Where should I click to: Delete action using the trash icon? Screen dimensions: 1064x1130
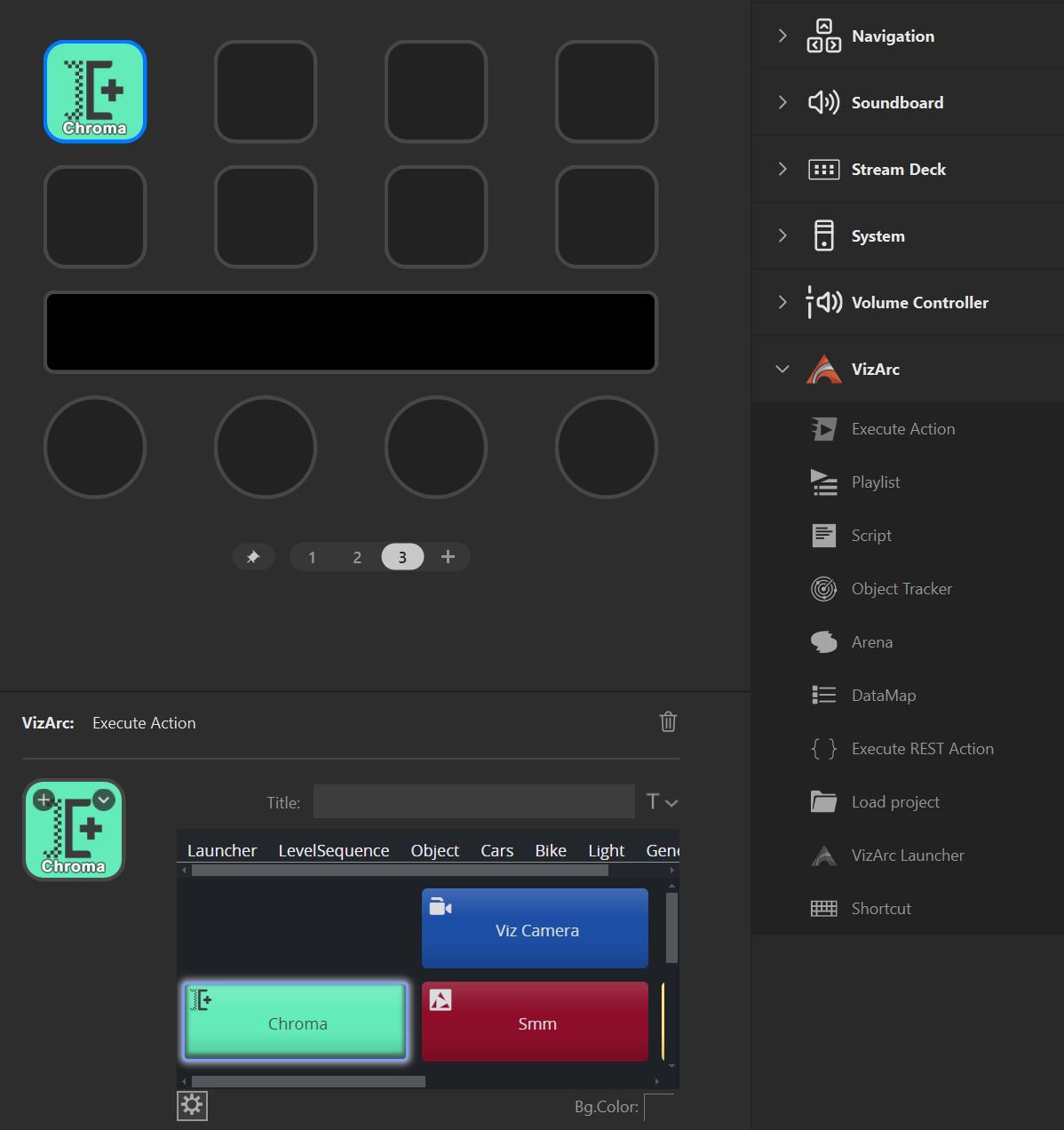tap(668, 721)
